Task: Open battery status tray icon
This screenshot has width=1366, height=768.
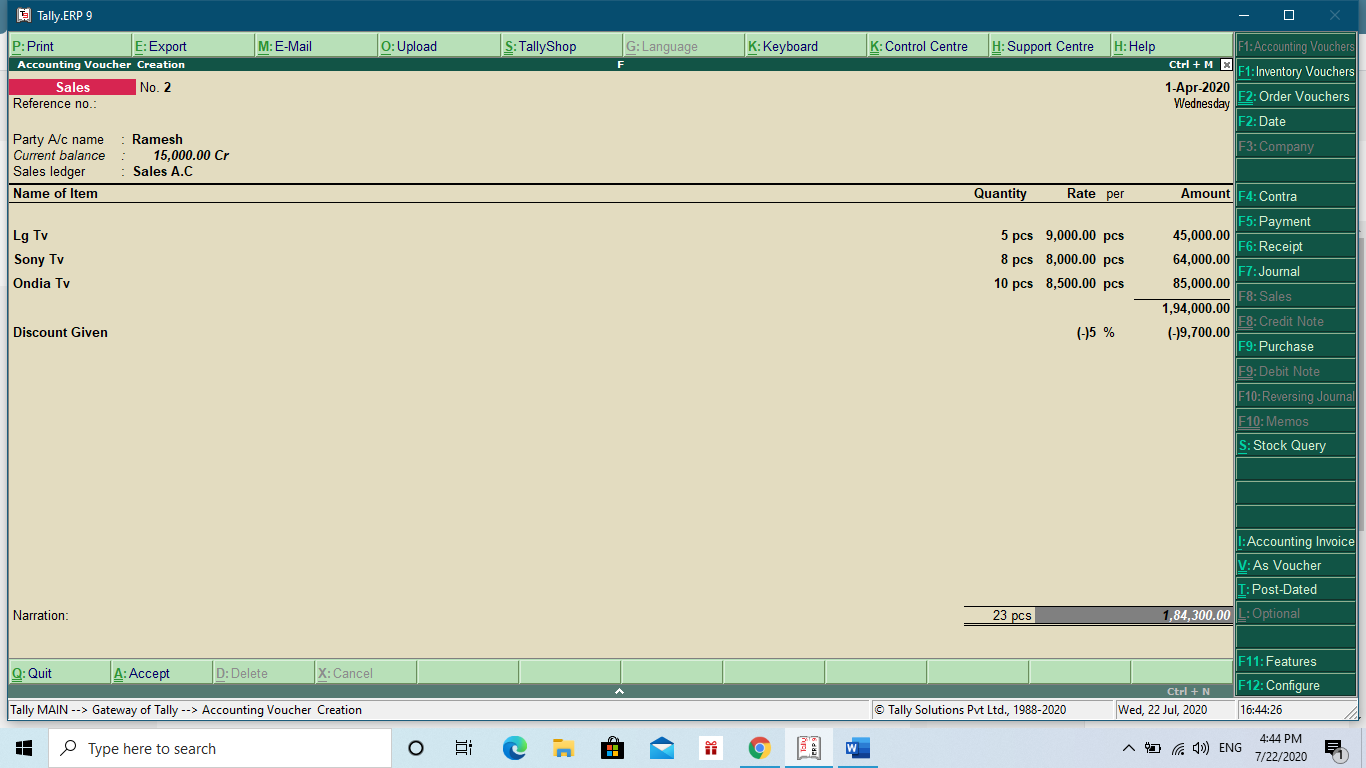Action: [x=1153, y=748]
